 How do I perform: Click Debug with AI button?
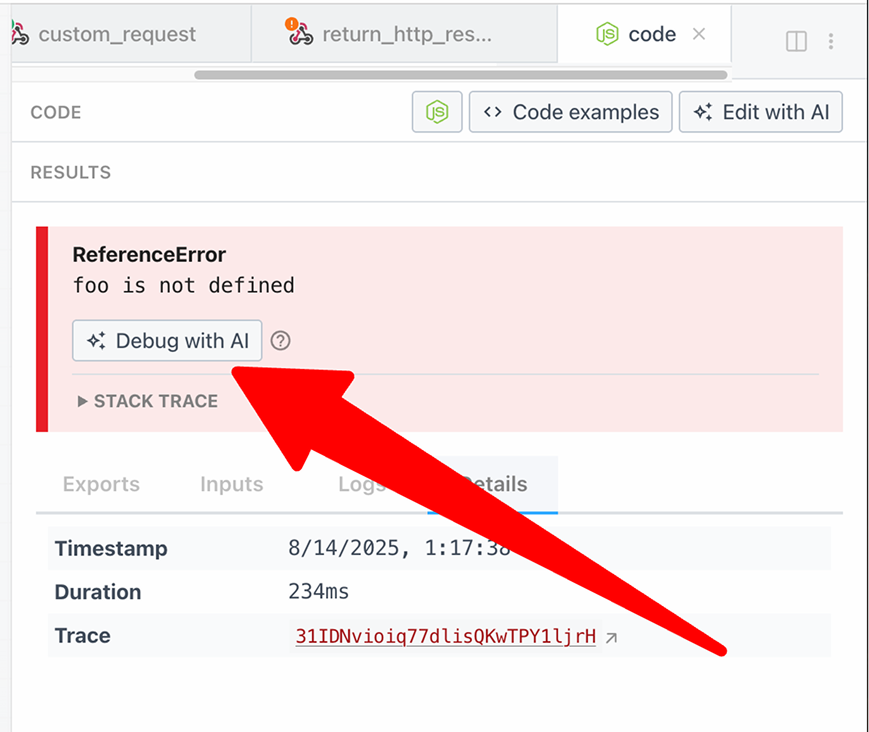pyautogui.click(x=167, y=341)
